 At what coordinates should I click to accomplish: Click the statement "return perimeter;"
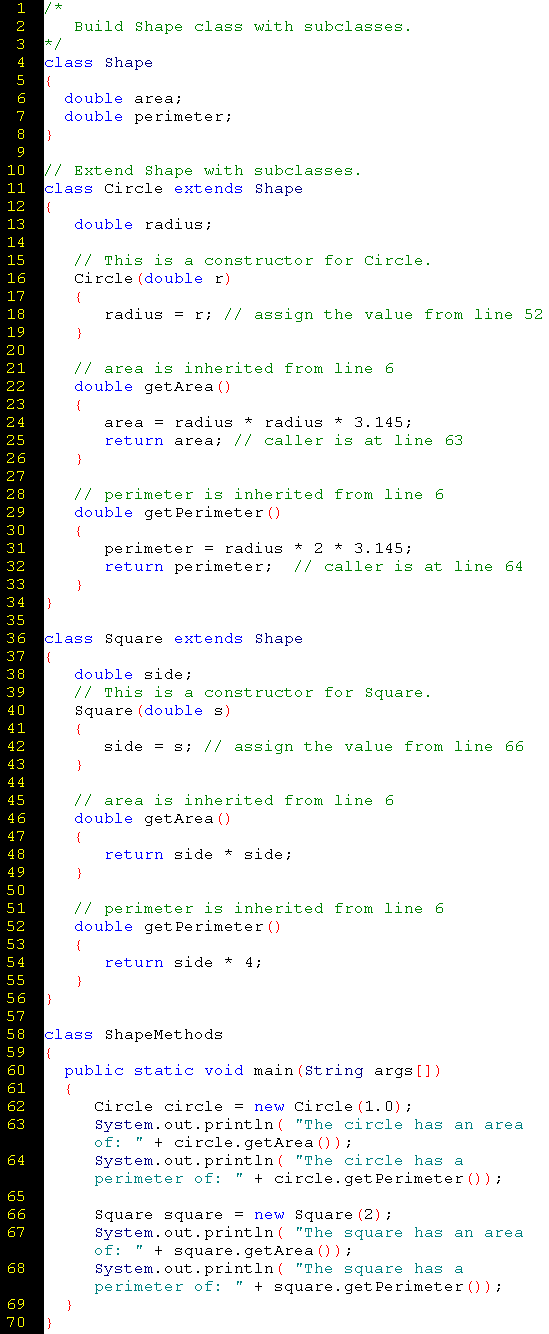click(189, 566)
